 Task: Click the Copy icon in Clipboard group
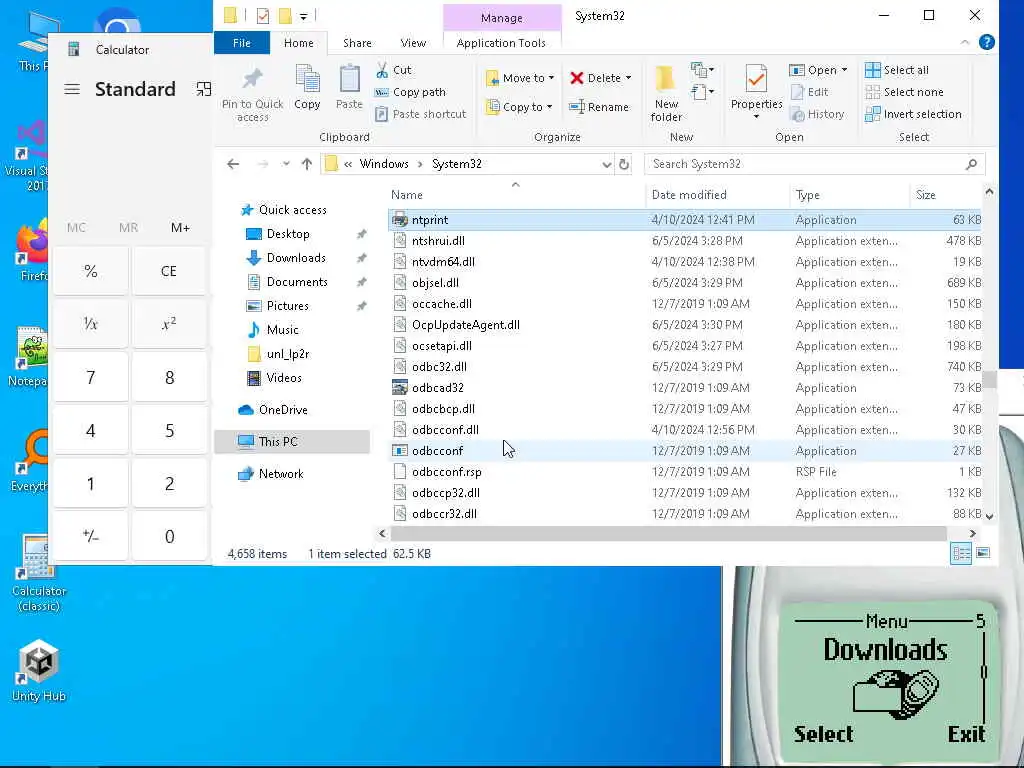coord(307,87)
